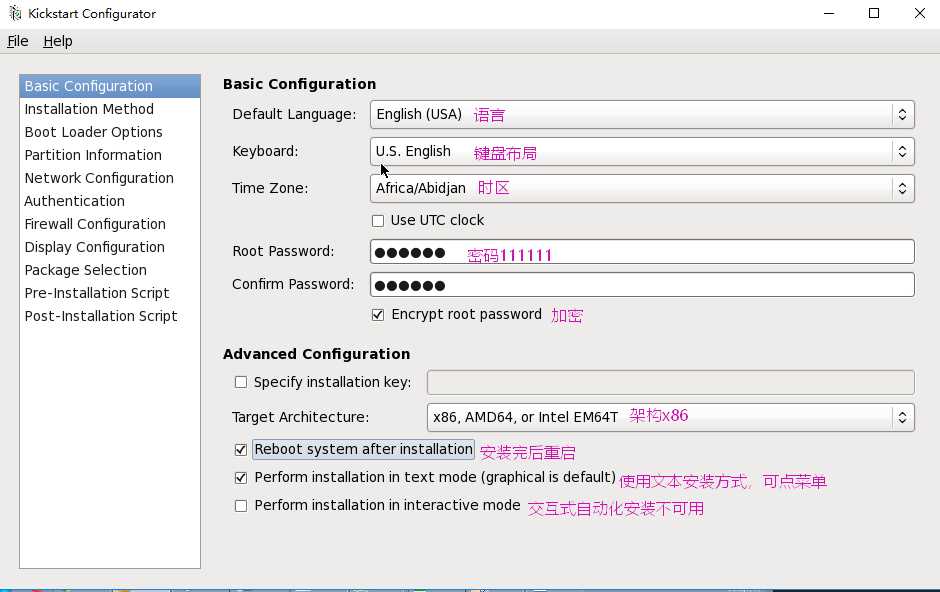Select Authentication in sidebar list
940x592 pixels.
click(x=110, y=201)
